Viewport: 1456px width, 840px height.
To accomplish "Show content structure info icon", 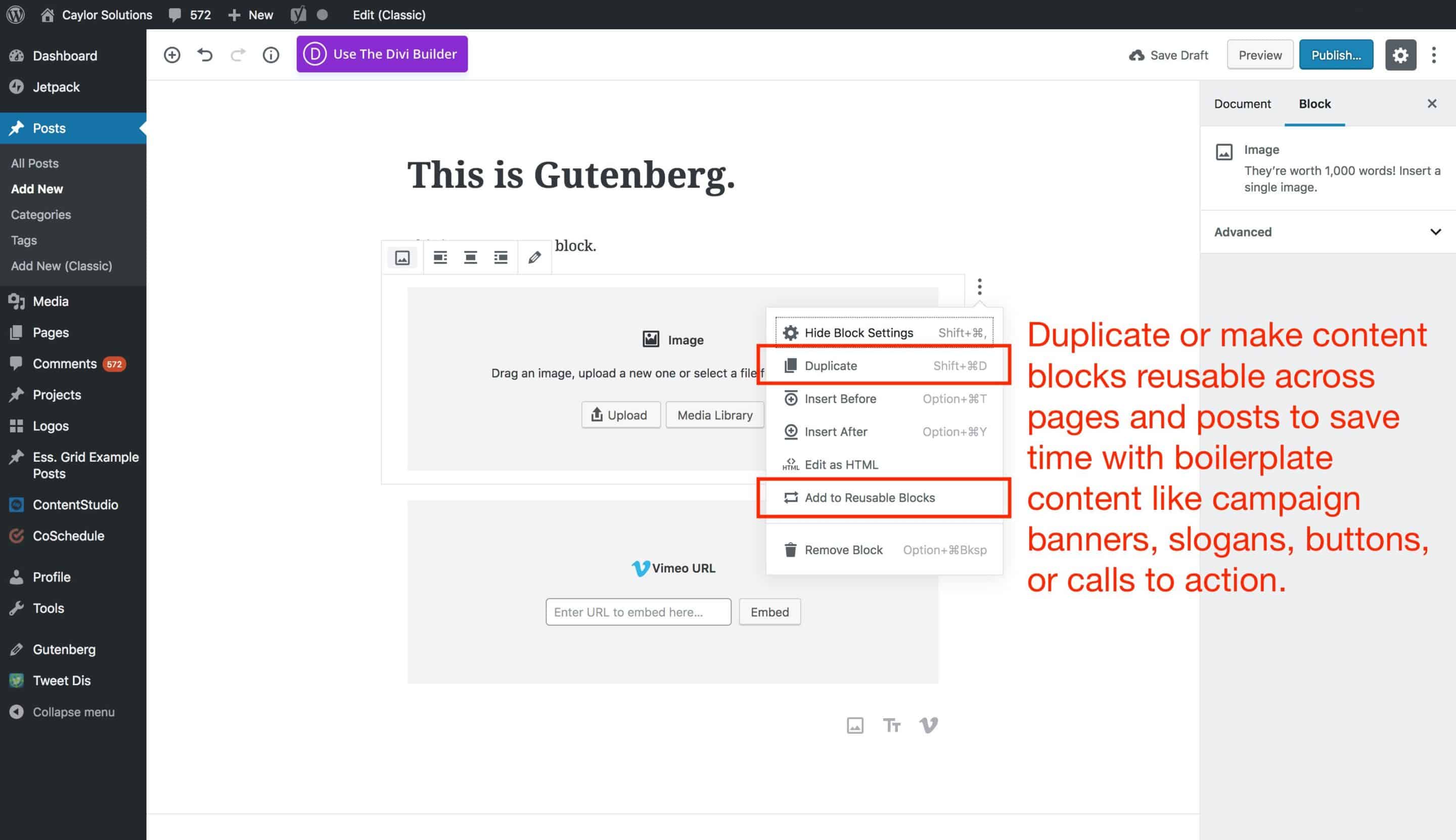I will click(x=271, y=55).
